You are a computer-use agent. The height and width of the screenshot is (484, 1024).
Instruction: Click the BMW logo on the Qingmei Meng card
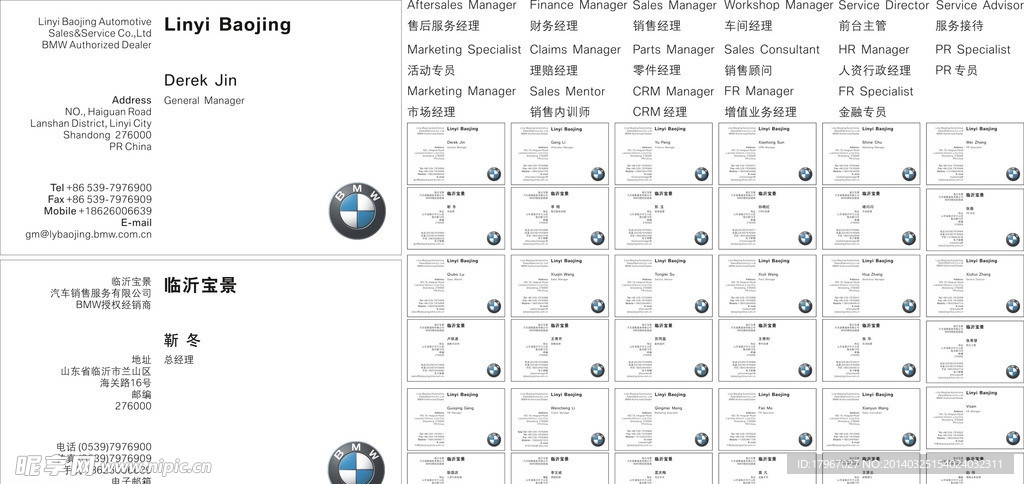tap(701, 440)
